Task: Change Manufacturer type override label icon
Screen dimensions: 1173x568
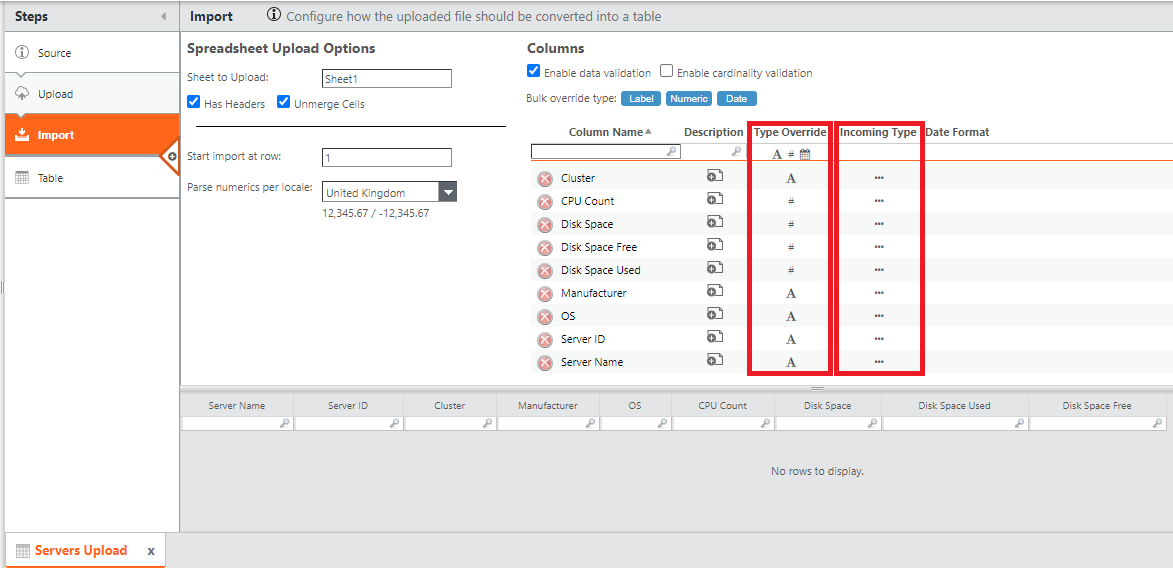Action: point(791,293)
